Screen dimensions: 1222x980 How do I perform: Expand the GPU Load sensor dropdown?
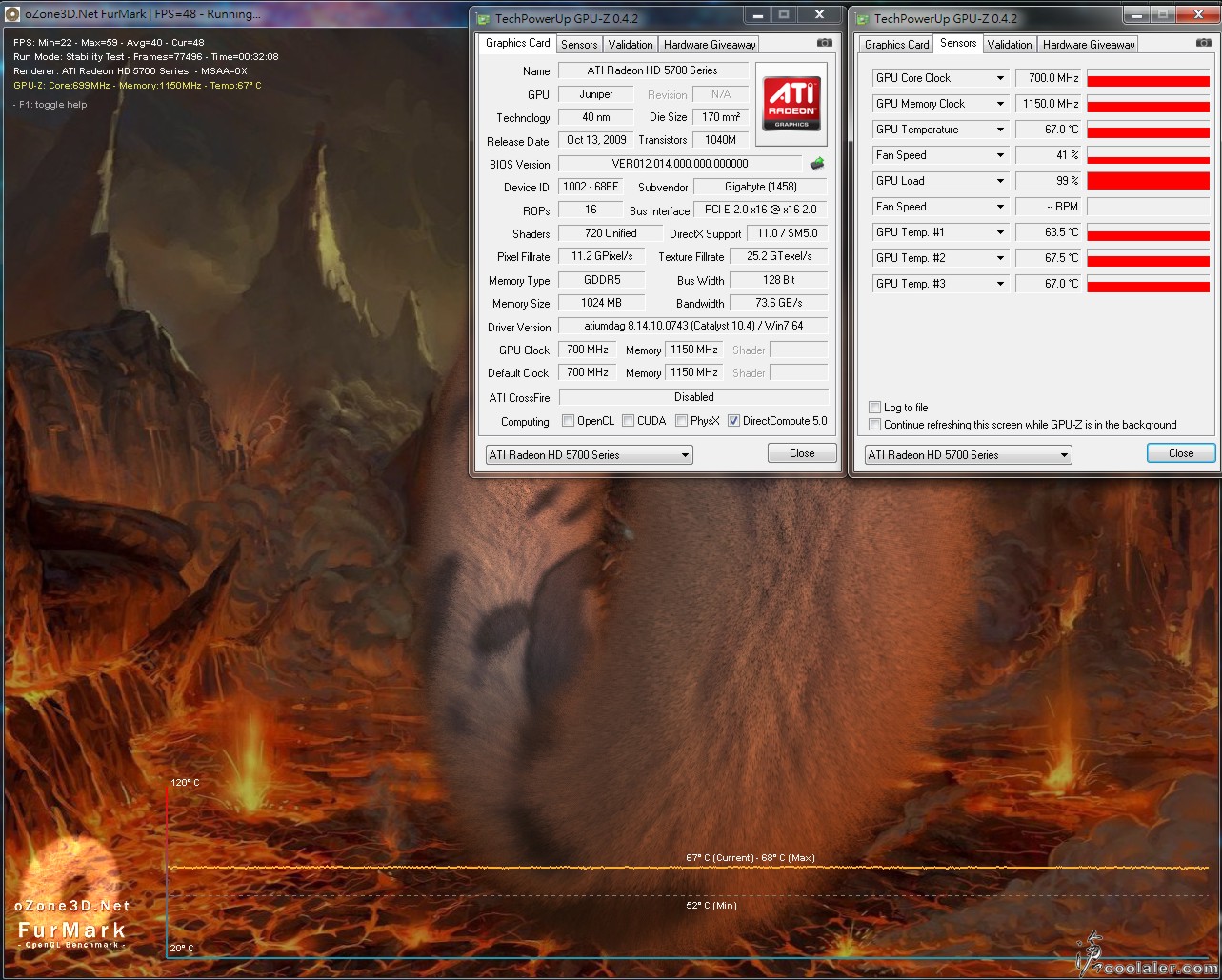pos(1000,181)
